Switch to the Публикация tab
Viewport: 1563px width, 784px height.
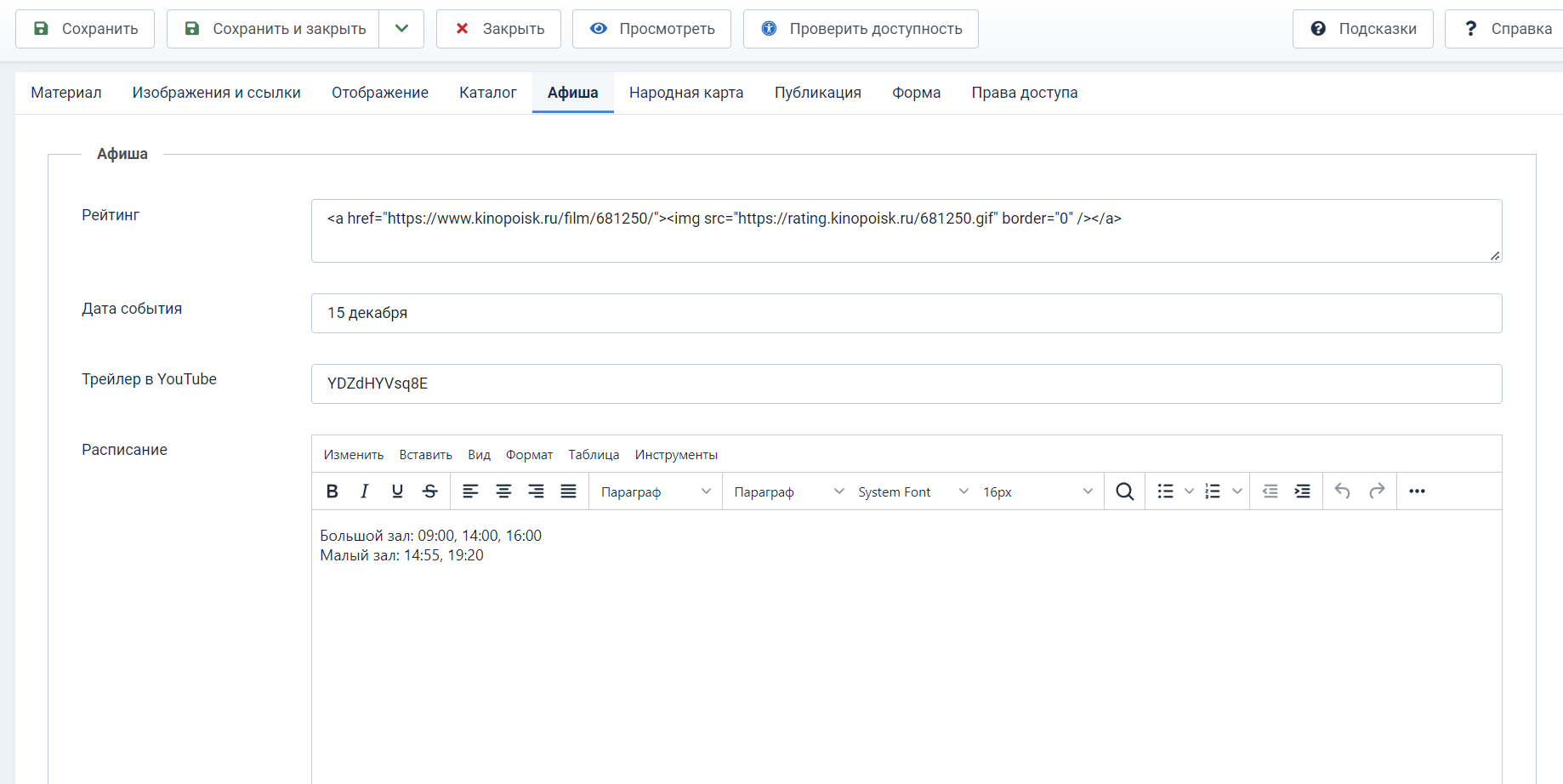(x=817, y=93)
